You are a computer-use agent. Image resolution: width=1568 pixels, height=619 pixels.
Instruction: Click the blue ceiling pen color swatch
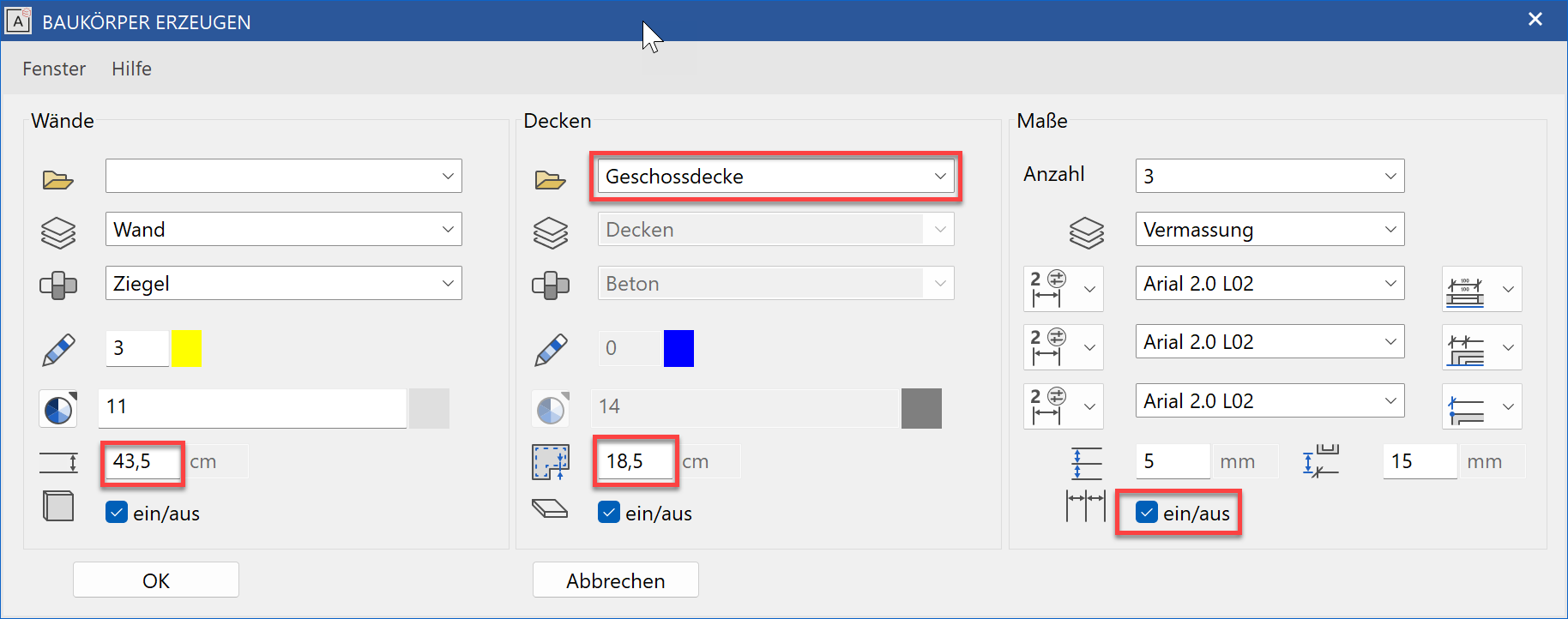(x=678, y=348)
